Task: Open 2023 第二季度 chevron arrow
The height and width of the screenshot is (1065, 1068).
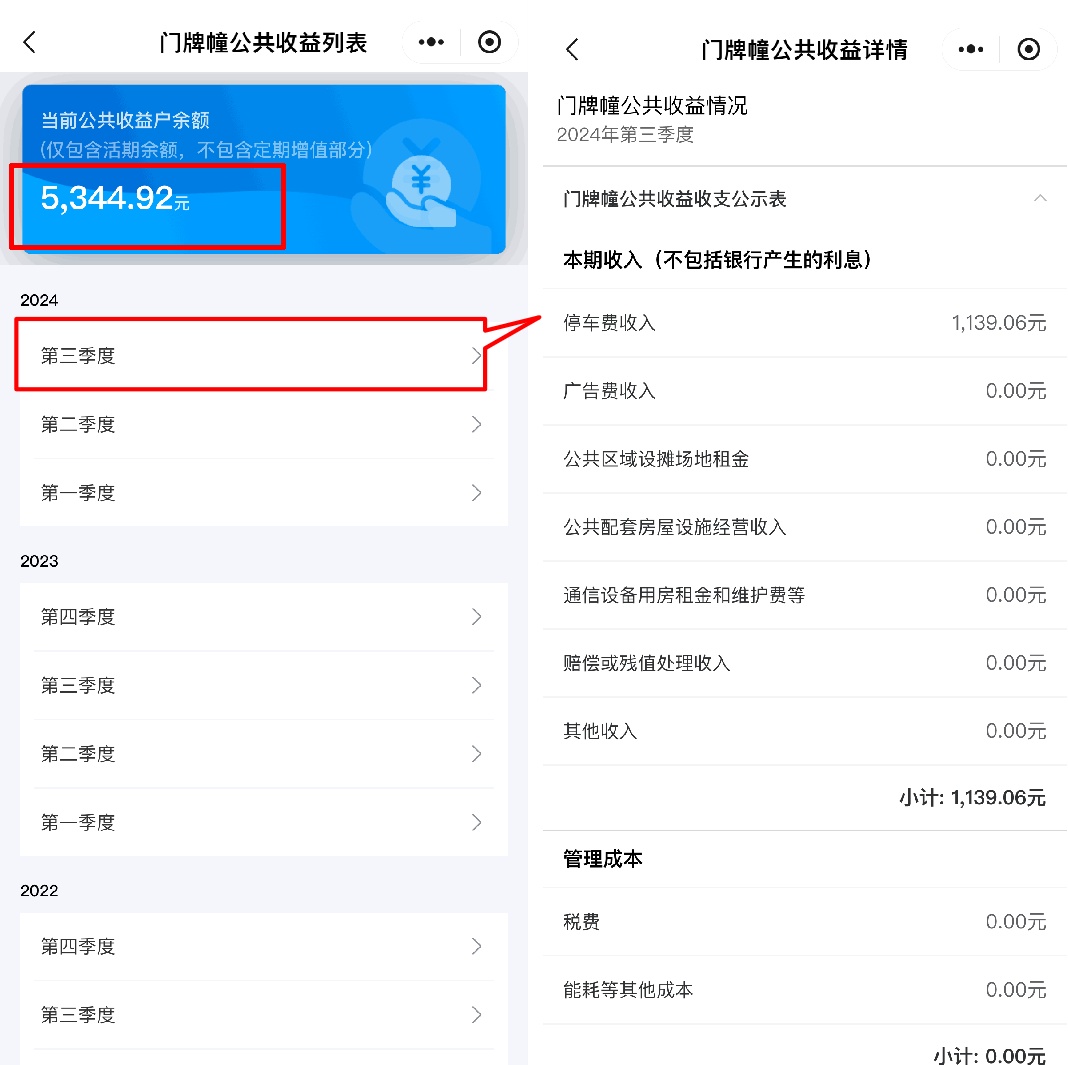Action: [476, 754]
